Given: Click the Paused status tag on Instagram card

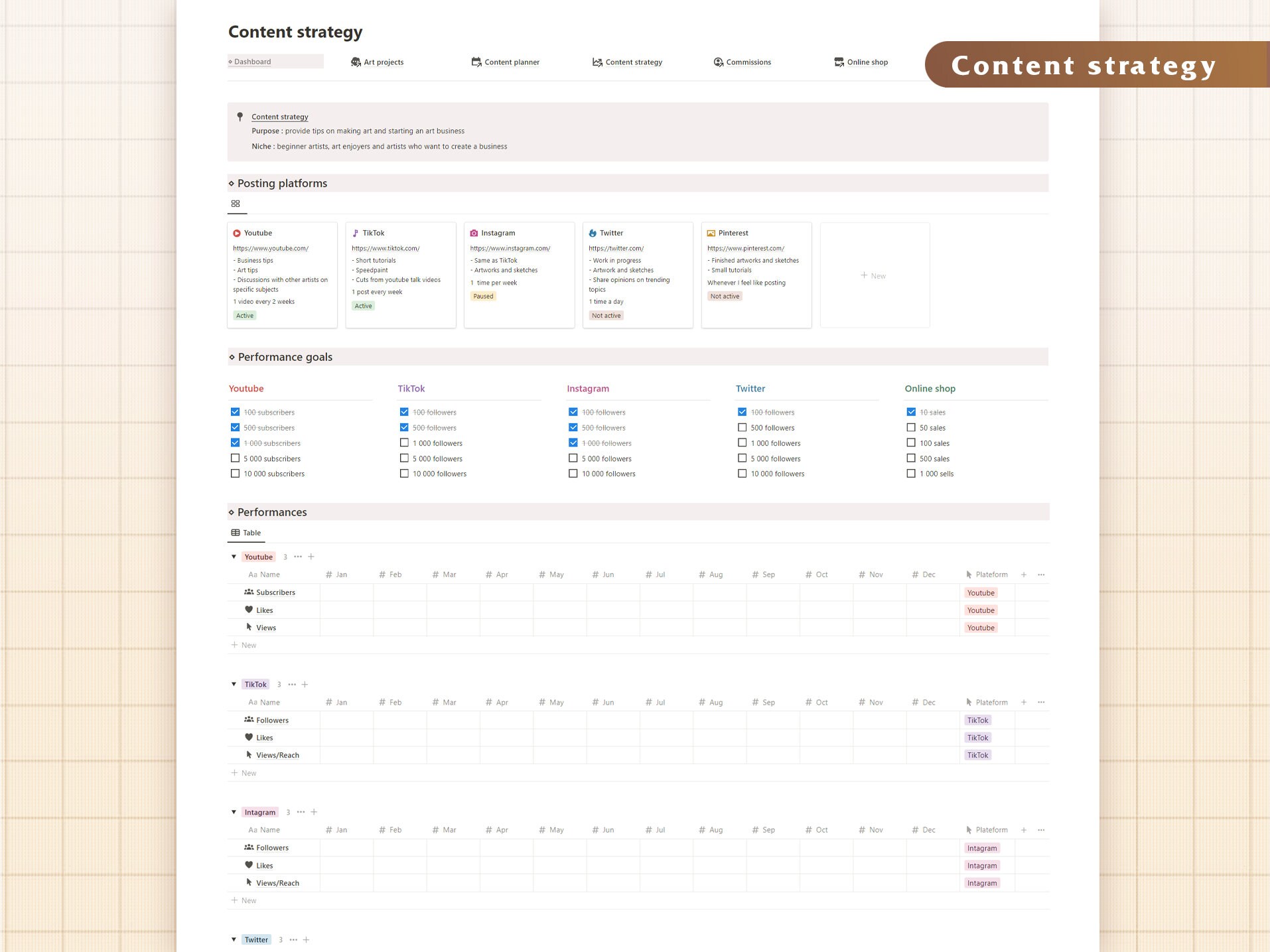Looking at the screenshot, I should tap(483, 296).
